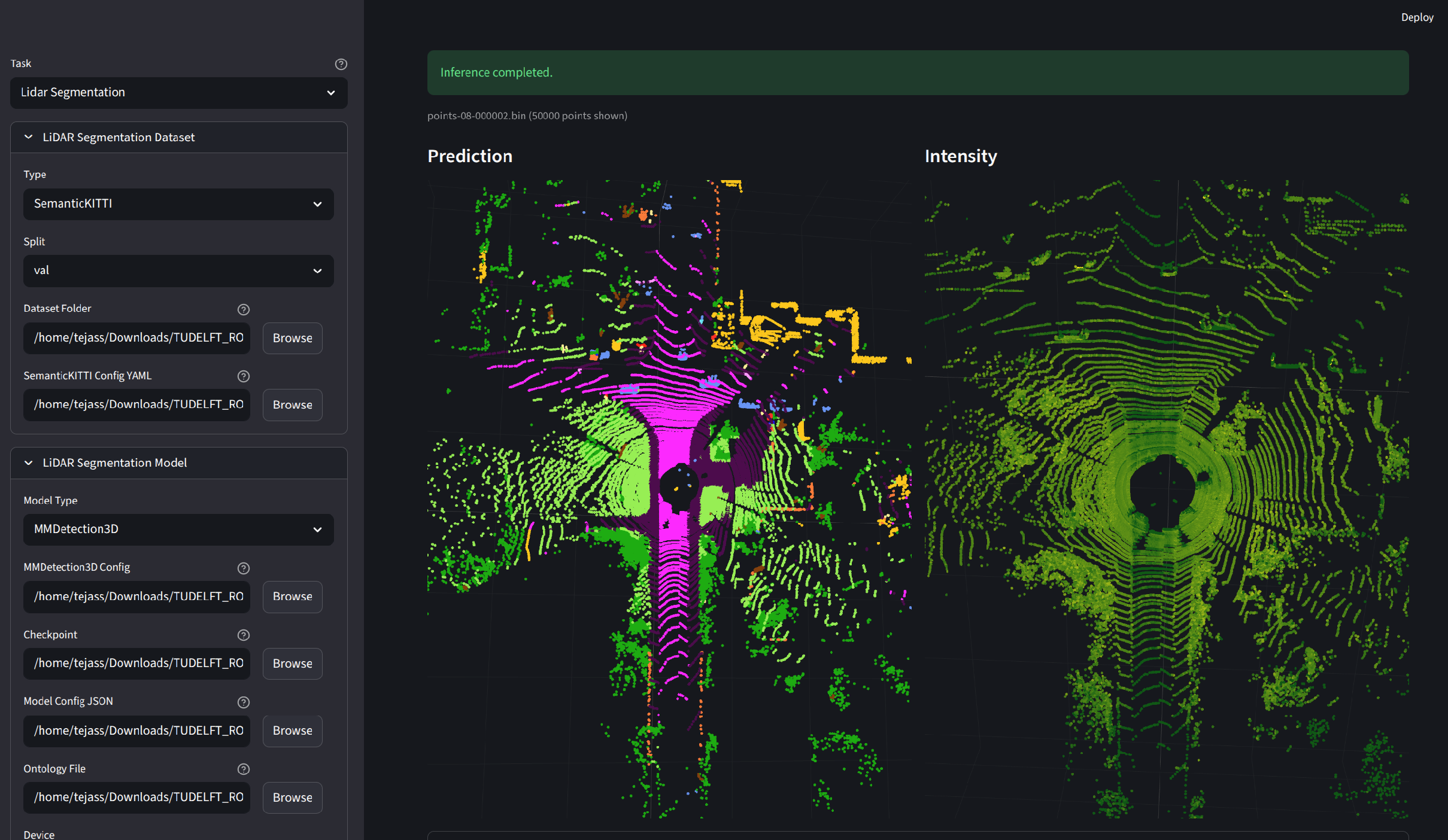
Task: Open the Type dropdown showing SemanticKITTI
Action: [178, 204]
